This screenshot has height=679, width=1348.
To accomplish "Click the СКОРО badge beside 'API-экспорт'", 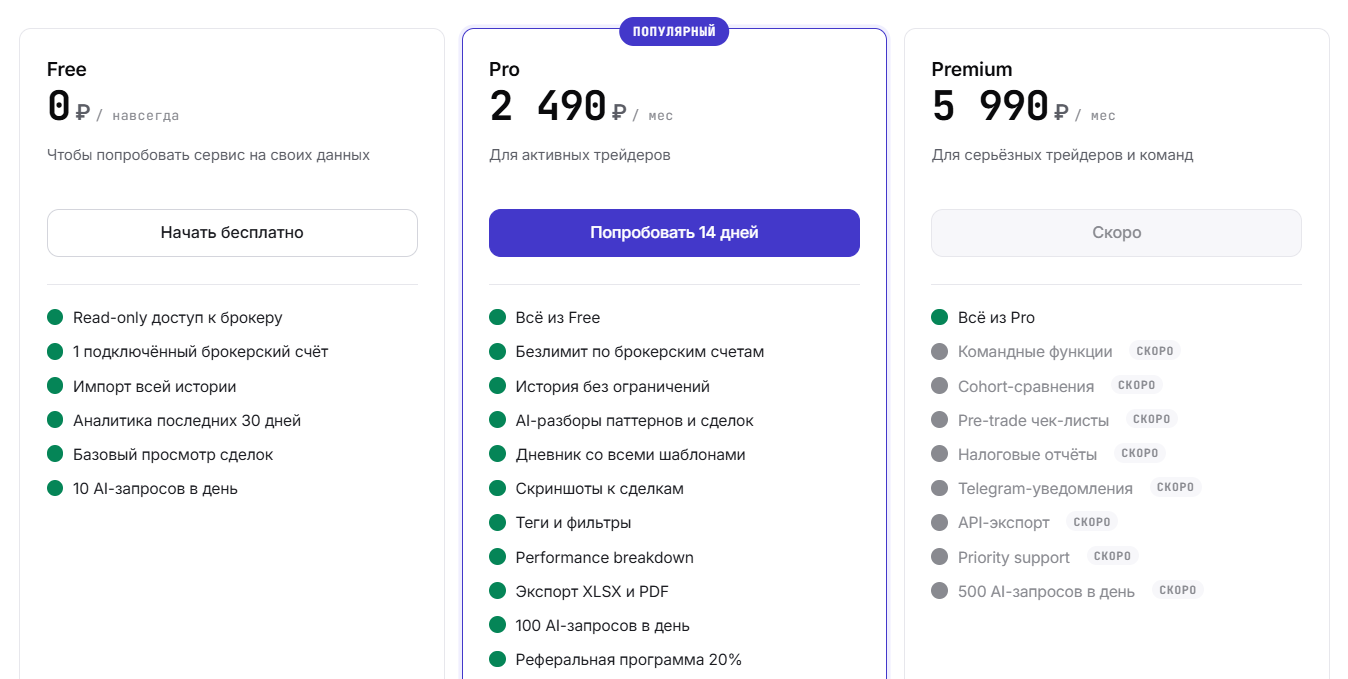I will [1093, 522].
